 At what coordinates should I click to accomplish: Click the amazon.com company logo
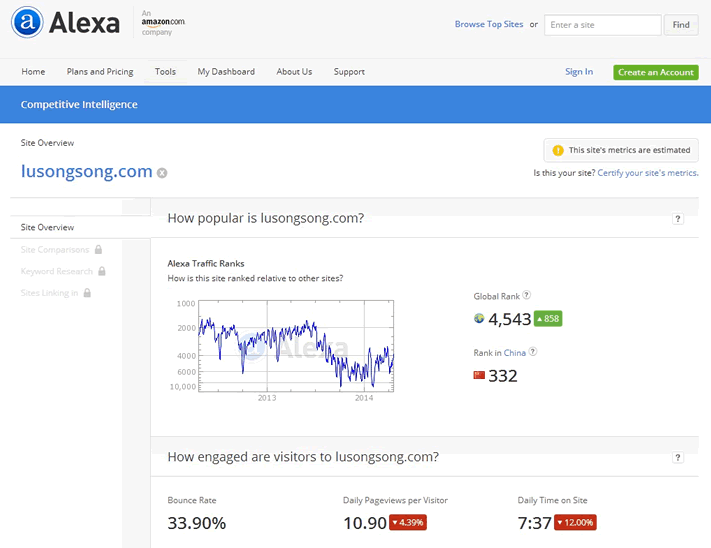click(x=163, y=22)
